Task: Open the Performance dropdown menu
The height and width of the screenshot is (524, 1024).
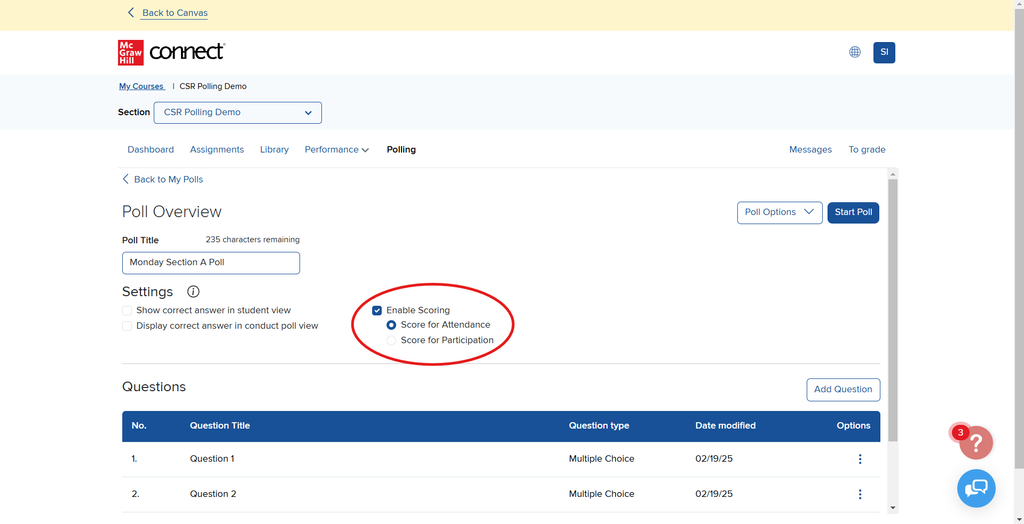Action: [x=336, y=150]
